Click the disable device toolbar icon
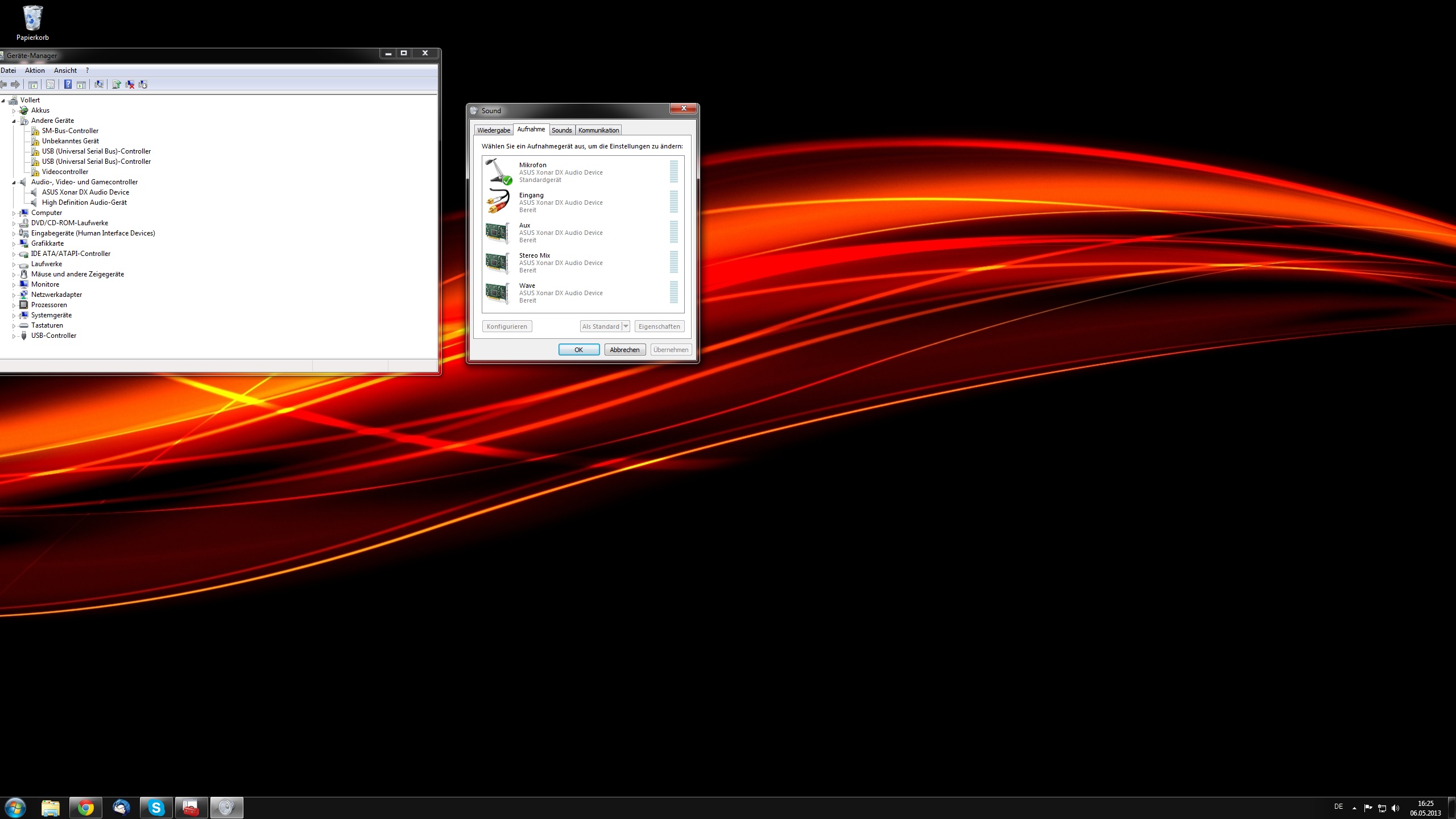Image resolution: width=1456 pixels, height=819 pixels. (x=143, y=84)
